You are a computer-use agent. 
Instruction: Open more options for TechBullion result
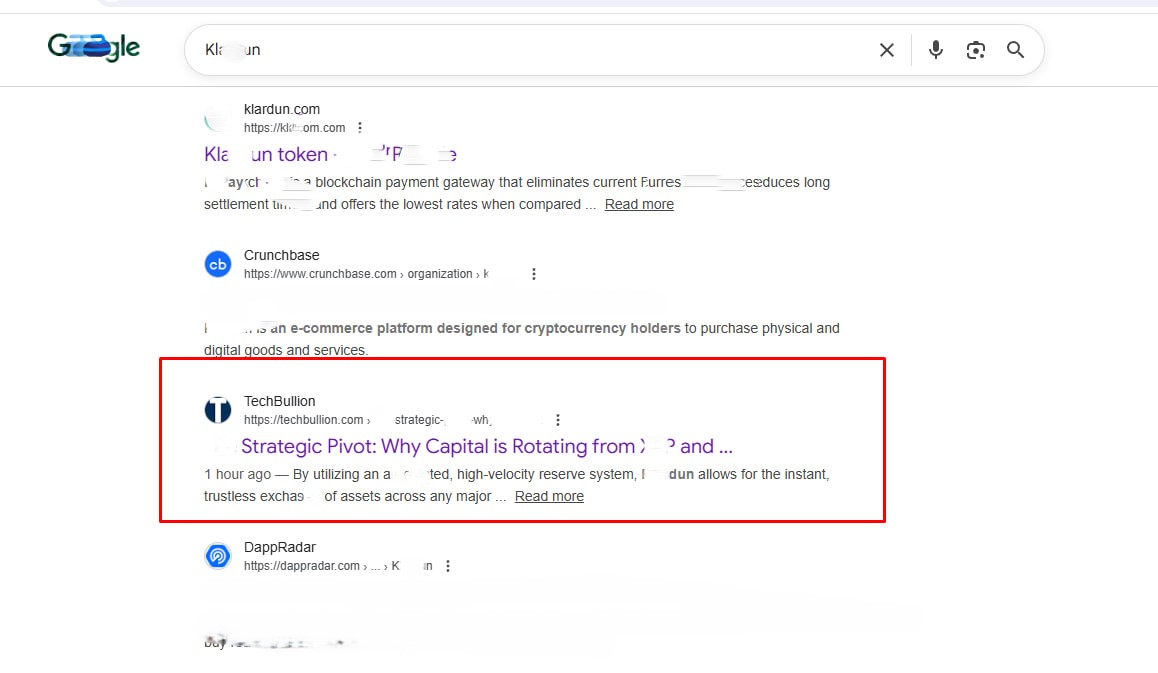coord(558,420)
